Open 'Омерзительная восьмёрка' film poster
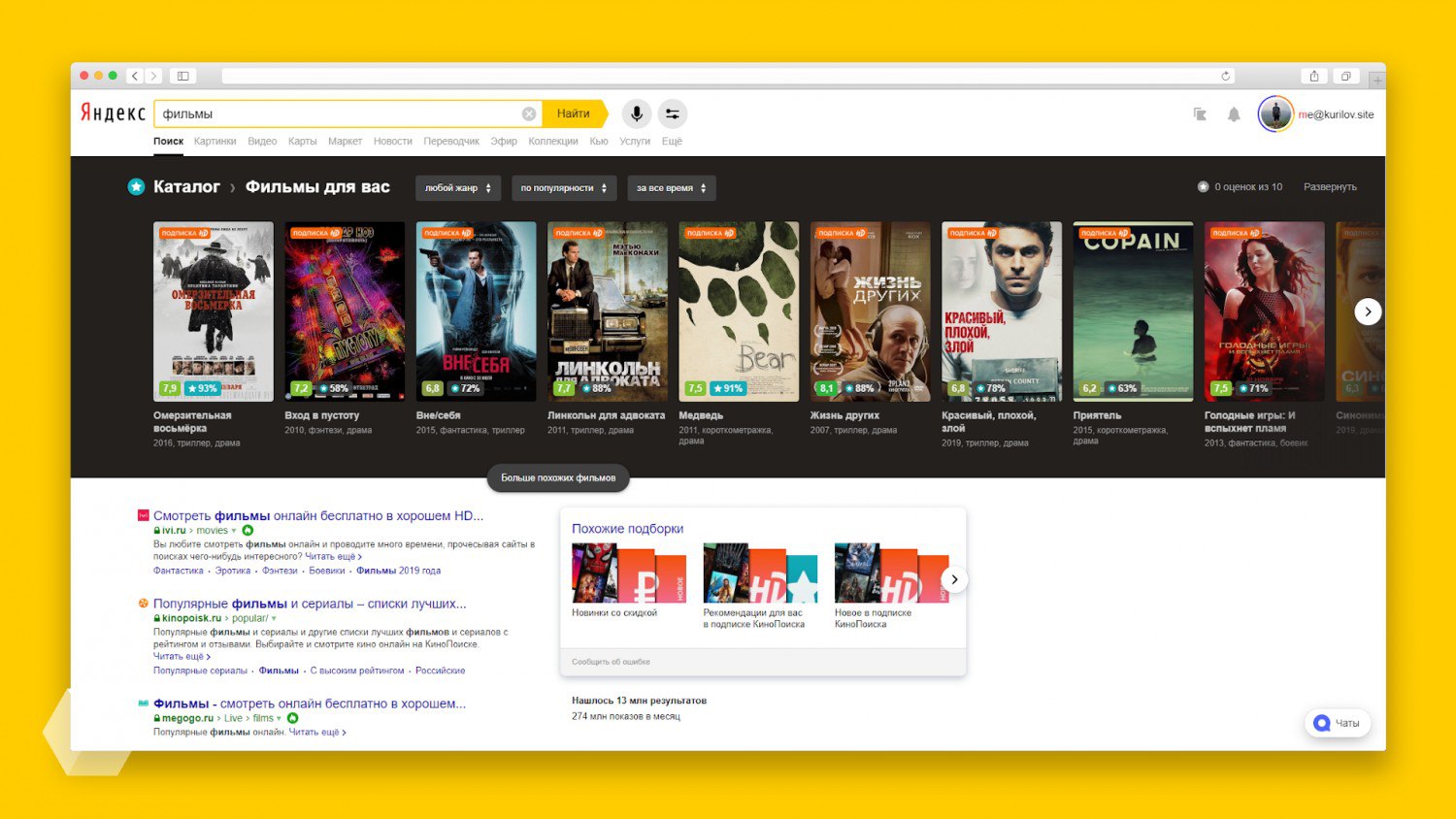 coord(214,311)
